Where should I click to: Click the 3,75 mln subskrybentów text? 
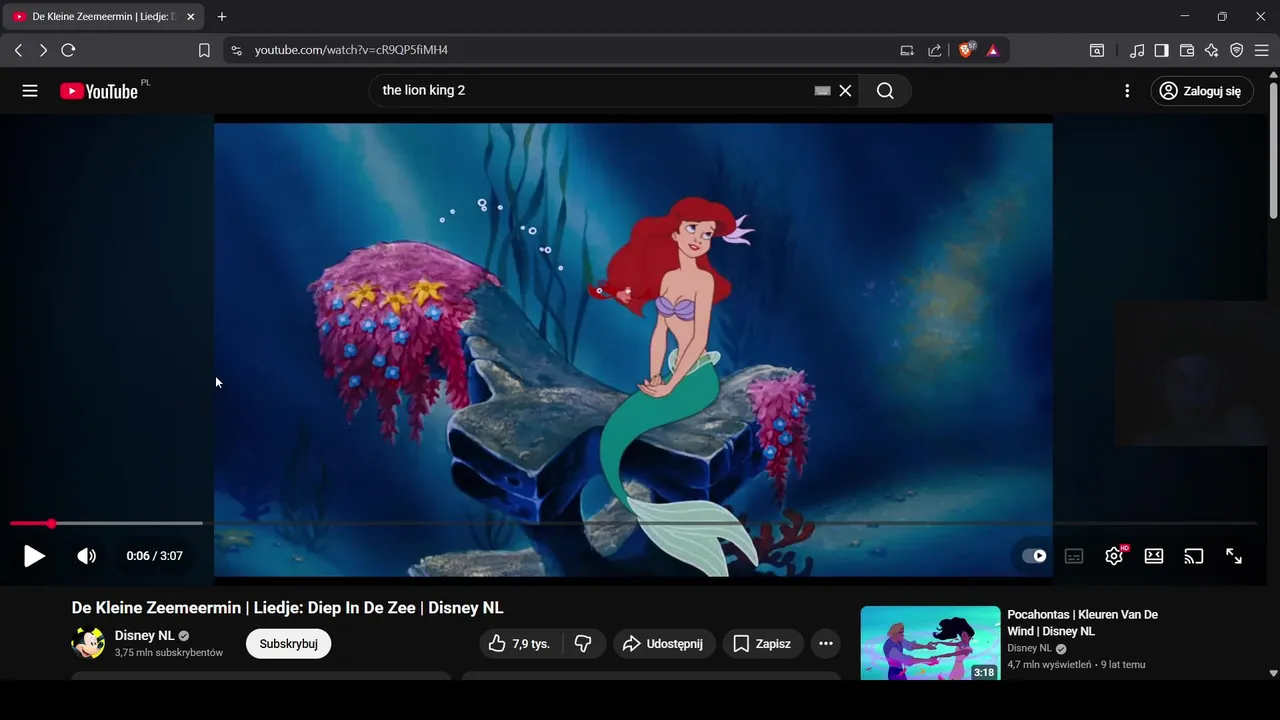click(x=169, y=652)
